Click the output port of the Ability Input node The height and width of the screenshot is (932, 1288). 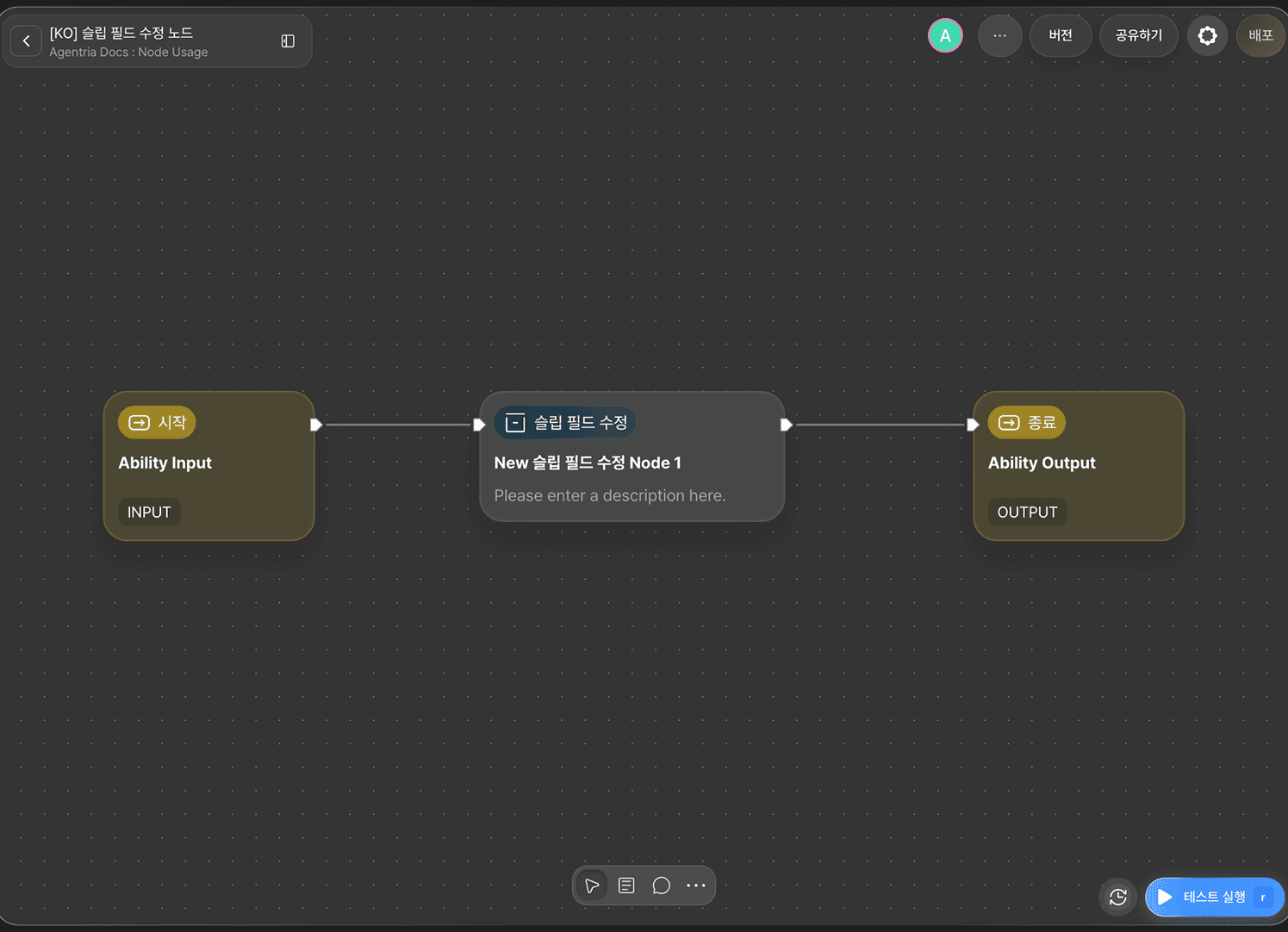point(316,425)
